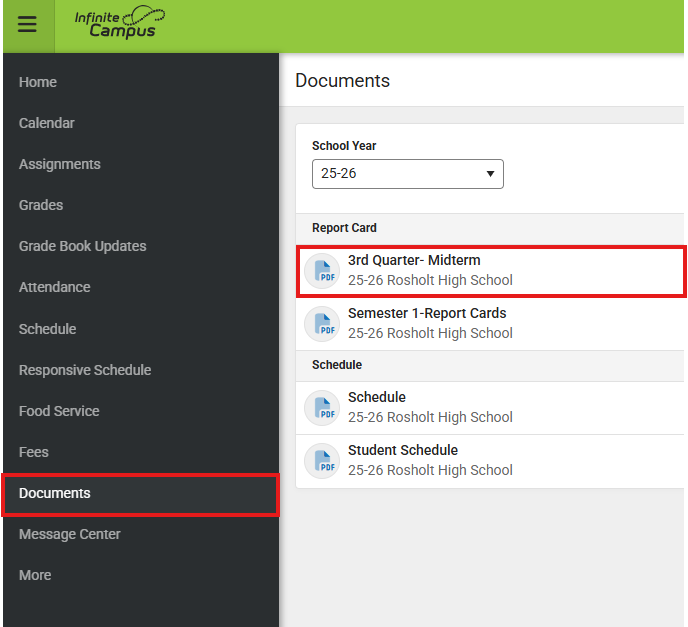Viewport: 688px width, 627px height.
Task: Click PDF icon beside Student Schedule
Action: point(322,460)
